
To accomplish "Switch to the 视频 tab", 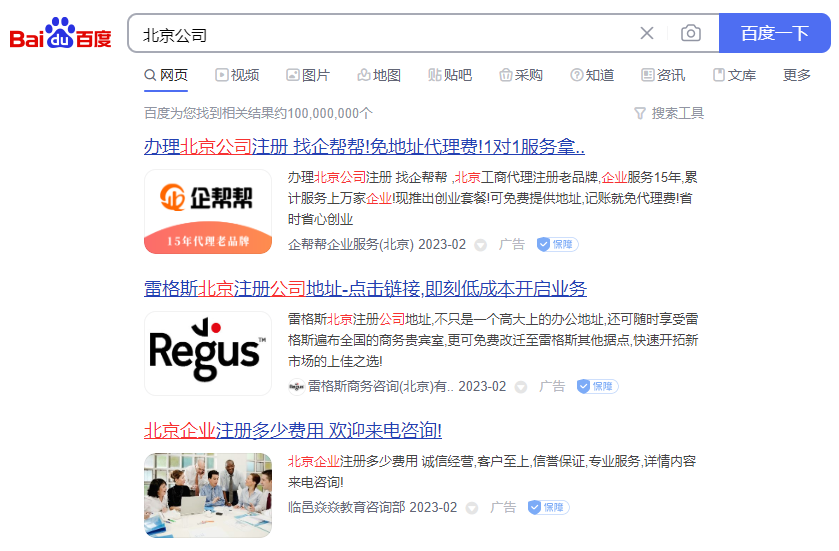I will (238, 75).
